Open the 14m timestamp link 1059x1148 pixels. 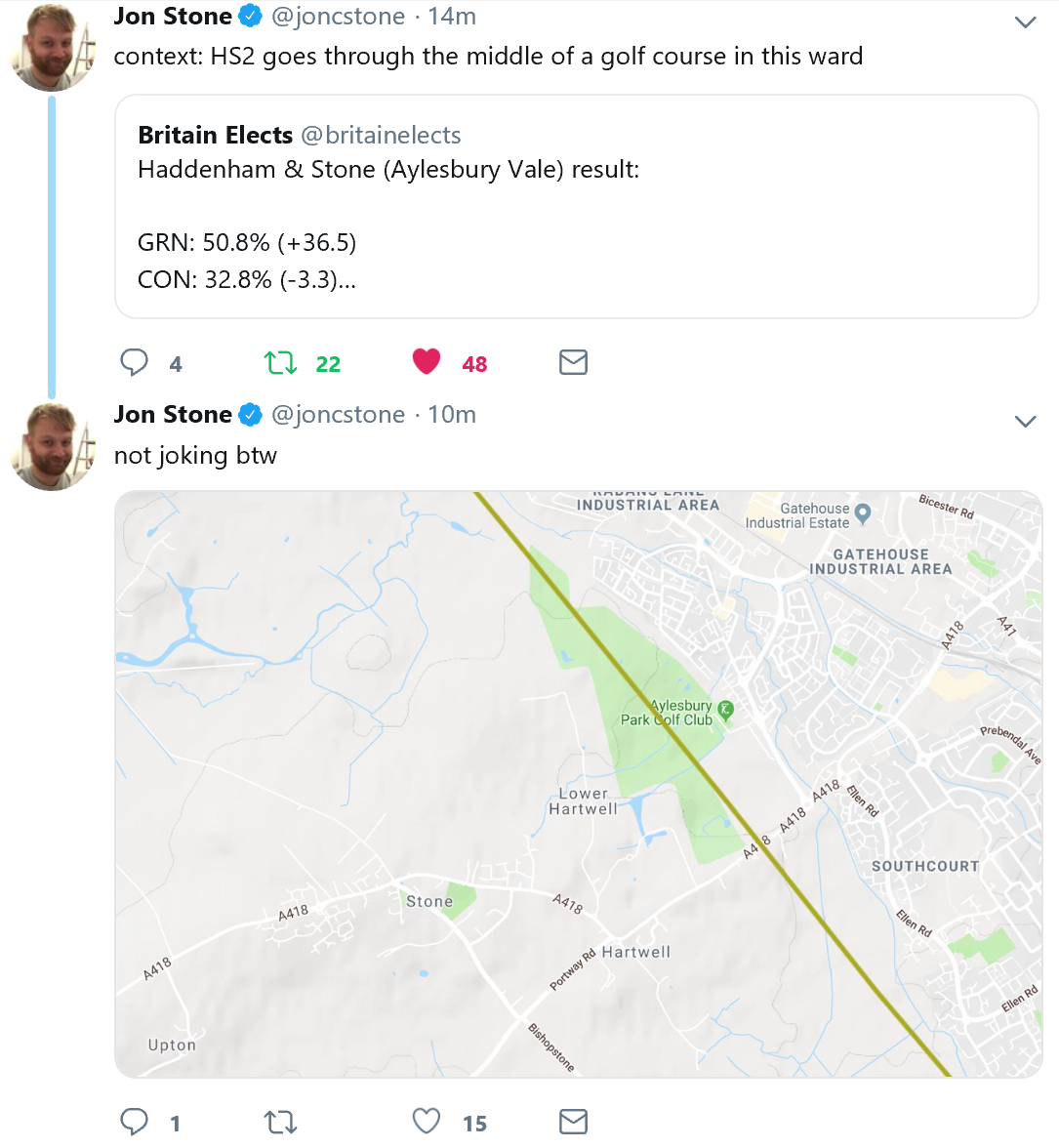452,17
